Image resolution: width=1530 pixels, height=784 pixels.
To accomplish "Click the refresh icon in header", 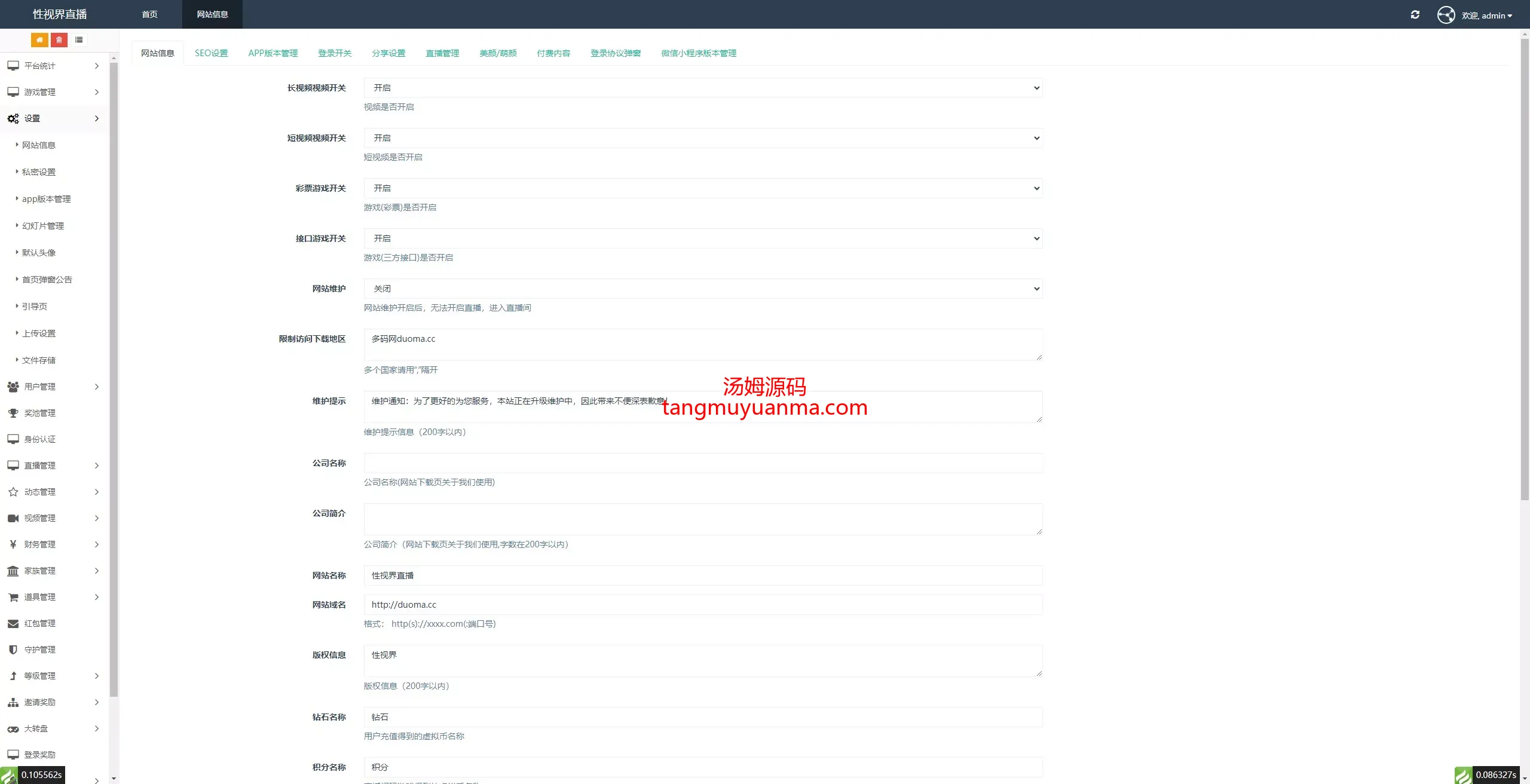I will click(x=1415, y=15).
